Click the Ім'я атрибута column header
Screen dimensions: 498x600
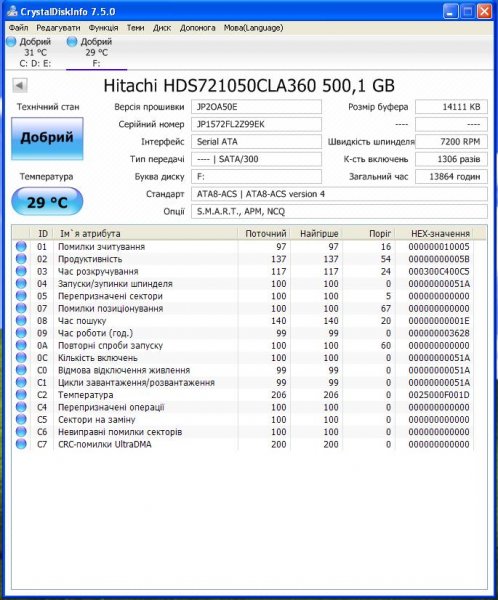[x=145, y=233]
